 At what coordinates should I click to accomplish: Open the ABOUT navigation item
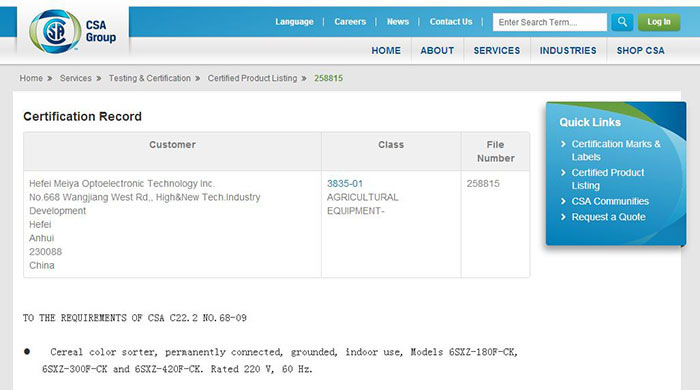pyautogui.click(x=437, y=50)
